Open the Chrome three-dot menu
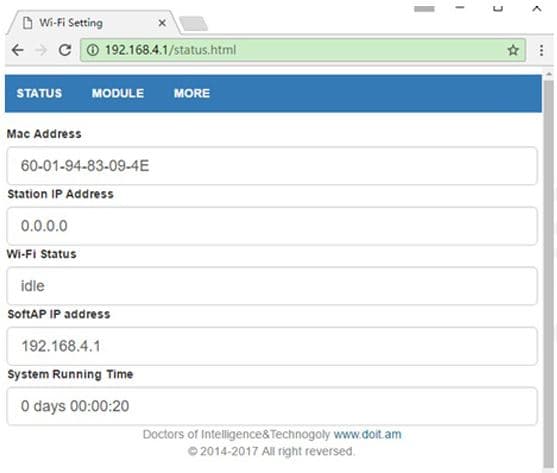 (541, 50)
